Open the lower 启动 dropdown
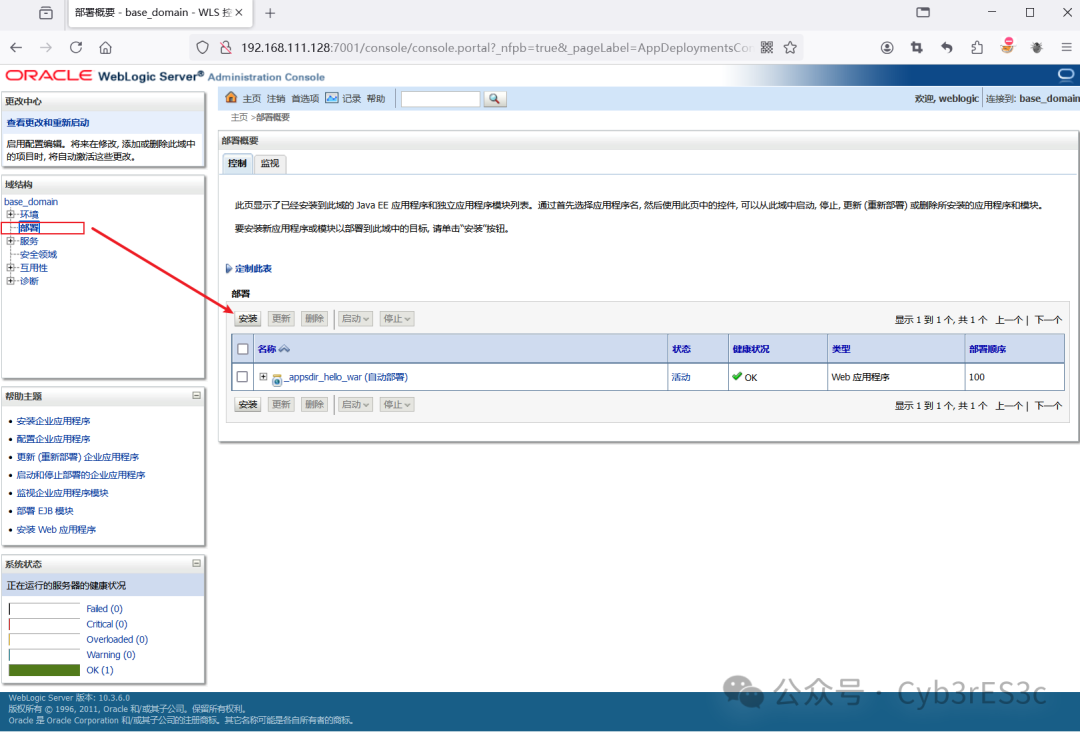The width and height of the screenshot is (1080, 736). pyautogui.click(x=355, y=405)
